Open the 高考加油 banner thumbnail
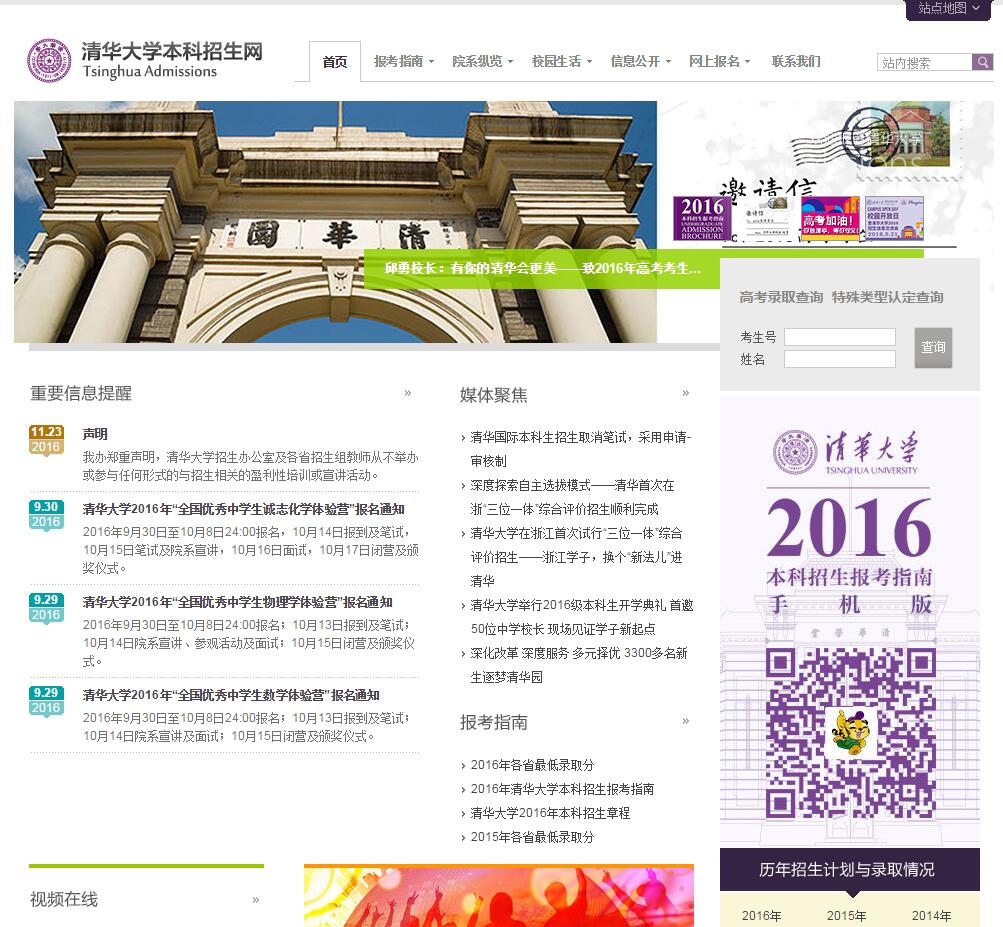Image resolution: width=1003 pixels, height=927 pixels. tap(829, 218)
